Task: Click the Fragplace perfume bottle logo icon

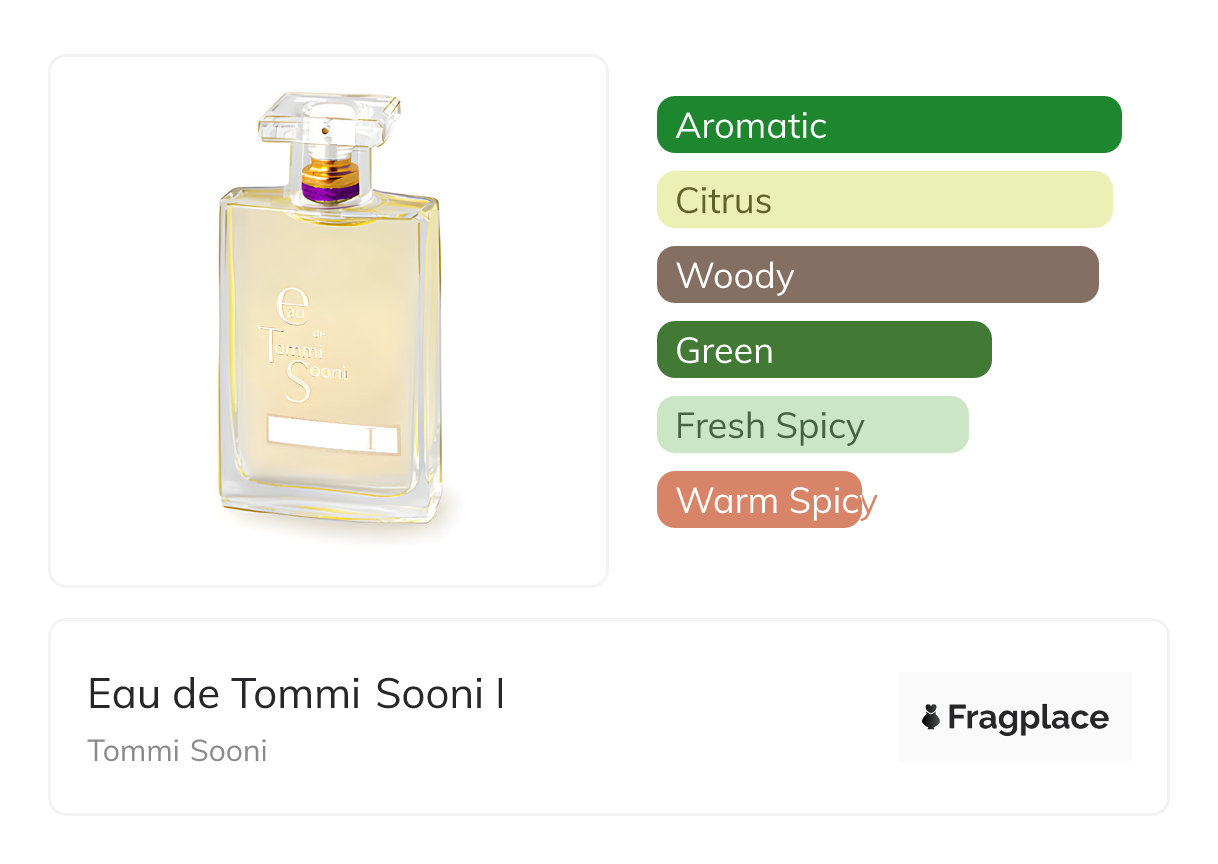Action: 931,717
